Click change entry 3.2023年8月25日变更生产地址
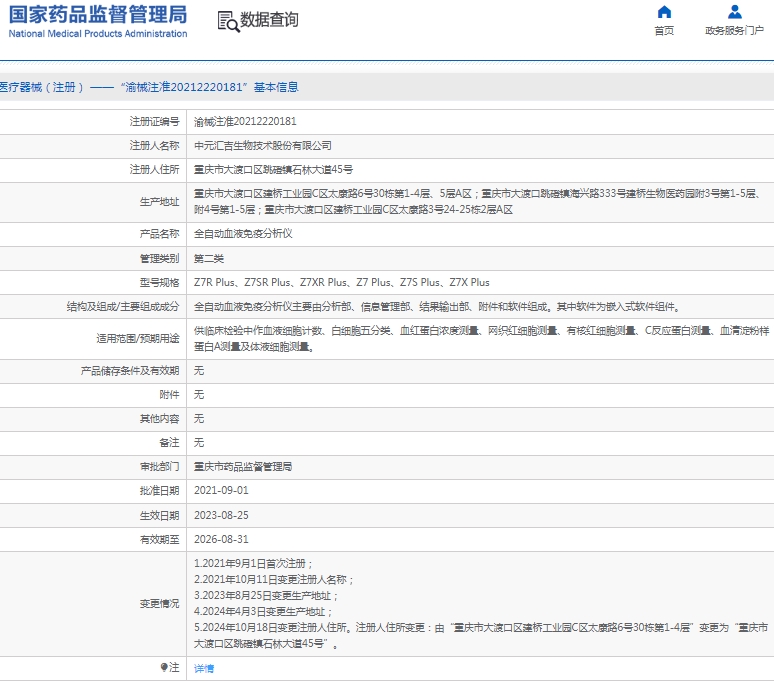Viewport: 774px width, 681px height. (x=266, y=596)
